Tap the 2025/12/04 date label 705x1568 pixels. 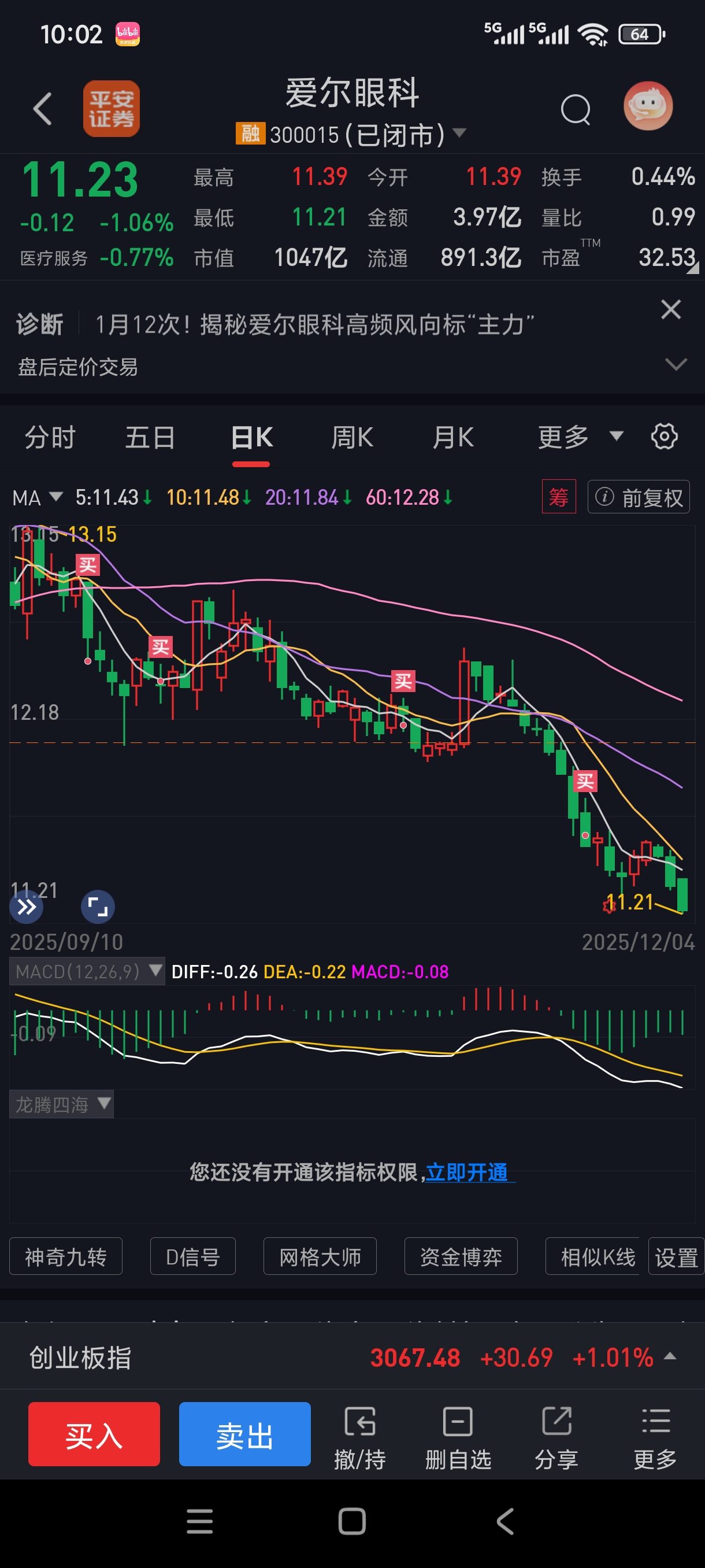638,942
